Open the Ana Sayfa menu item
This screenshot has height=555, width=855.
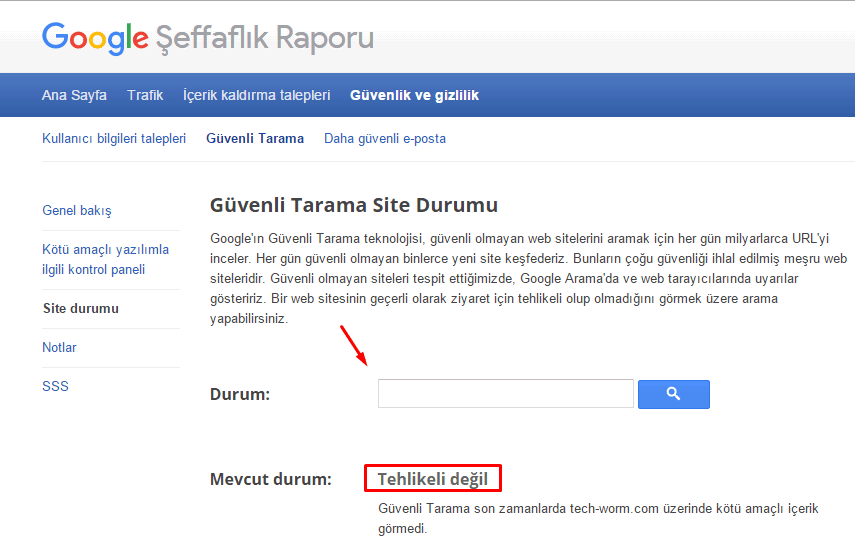tap(74, 95)
